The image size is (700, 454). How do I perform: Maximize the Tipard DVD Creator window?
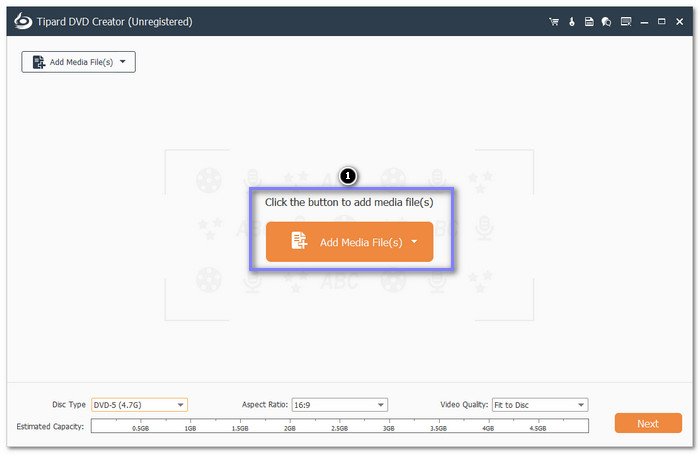(x=662, y=21)
